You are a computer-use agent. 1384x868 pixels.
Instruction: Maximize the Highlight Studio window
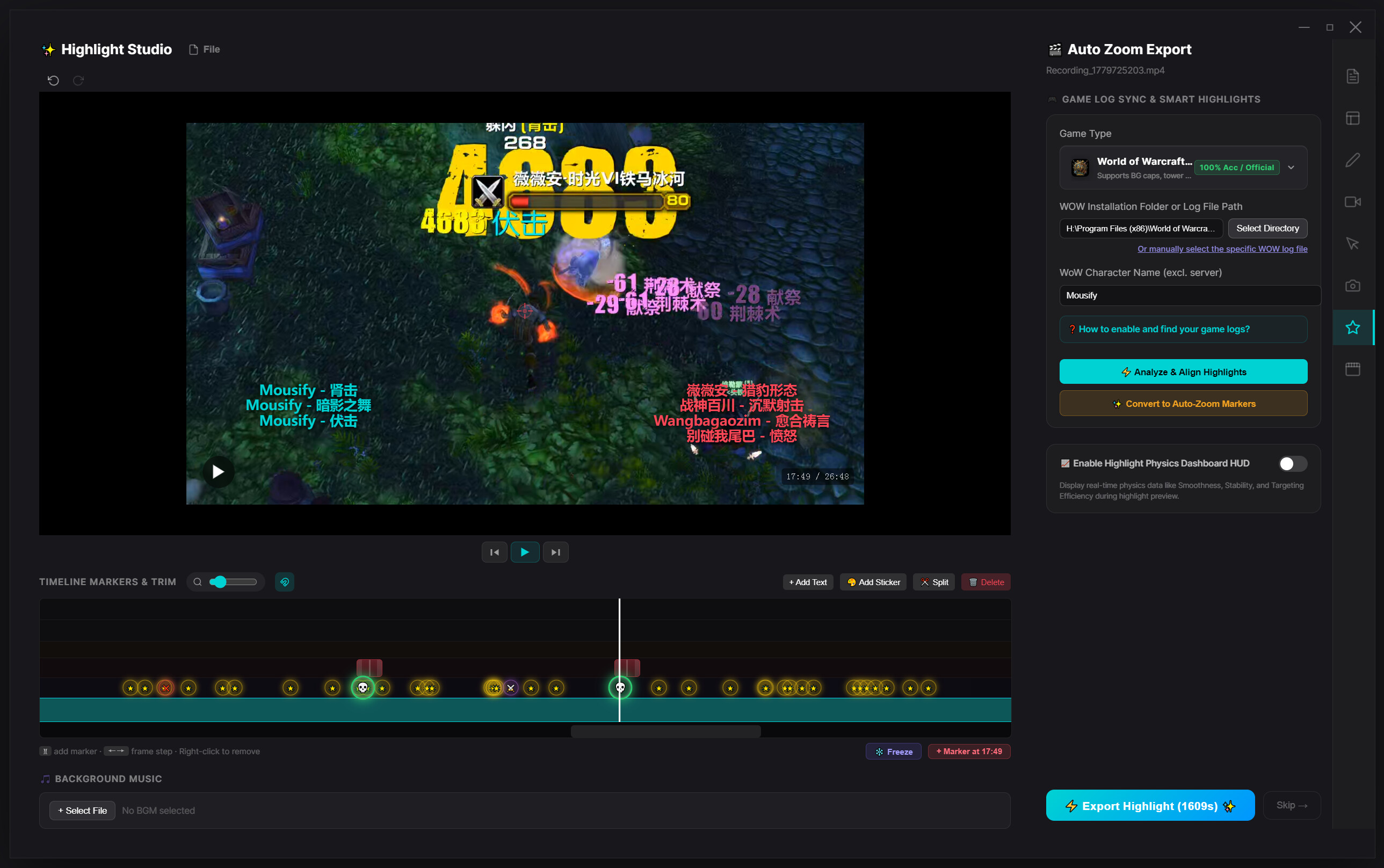1329,27
